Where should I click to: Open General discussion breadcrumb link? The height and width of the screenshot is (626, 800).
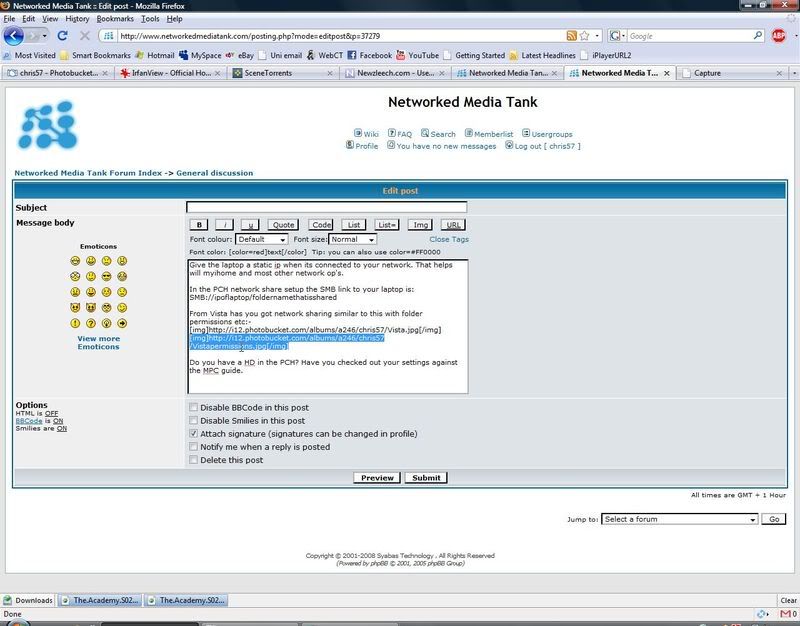click(x=214, y=173)
